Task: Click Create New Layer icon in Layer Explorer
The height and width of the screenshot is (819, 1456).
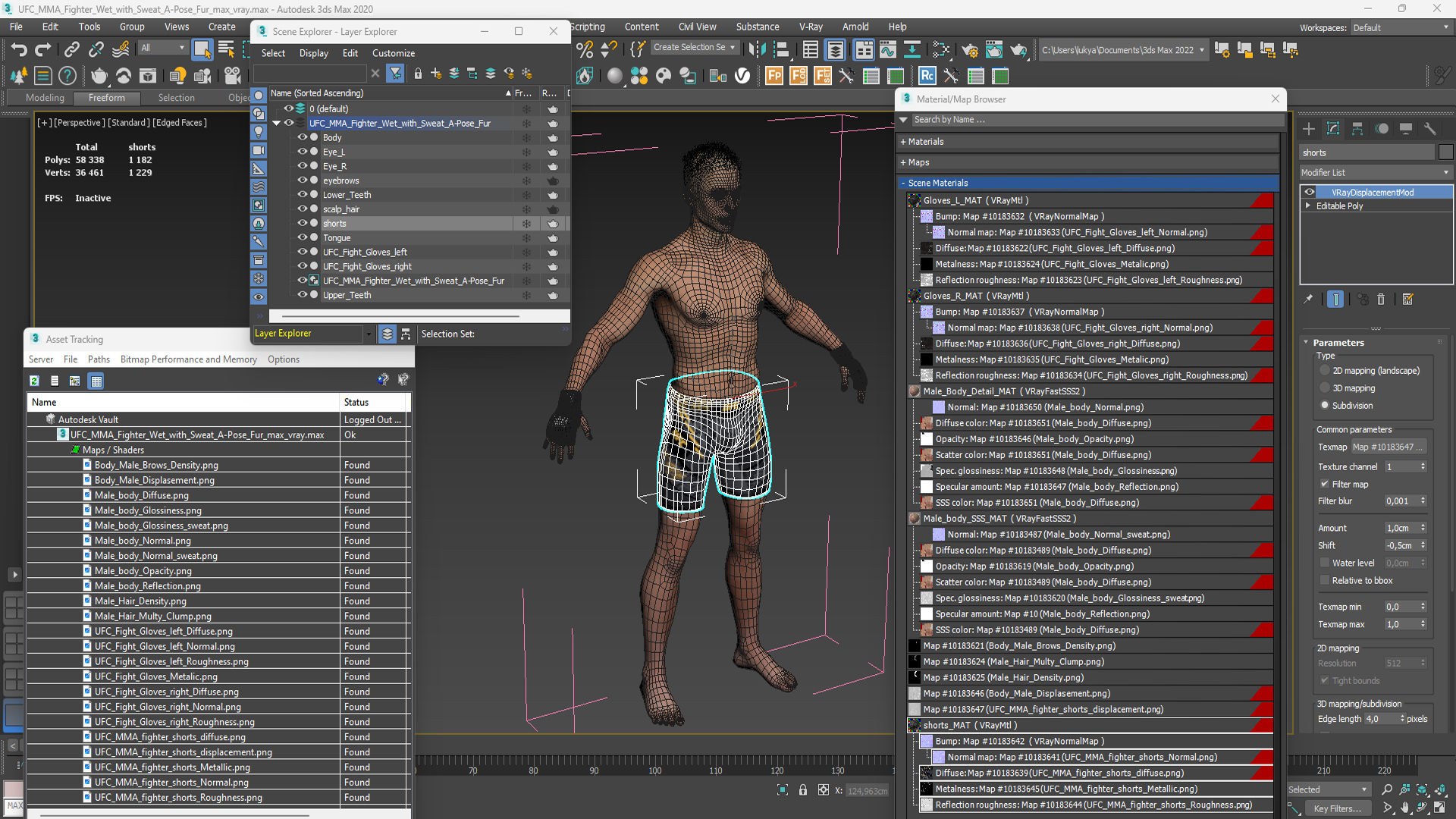Action: coord(436,74)
